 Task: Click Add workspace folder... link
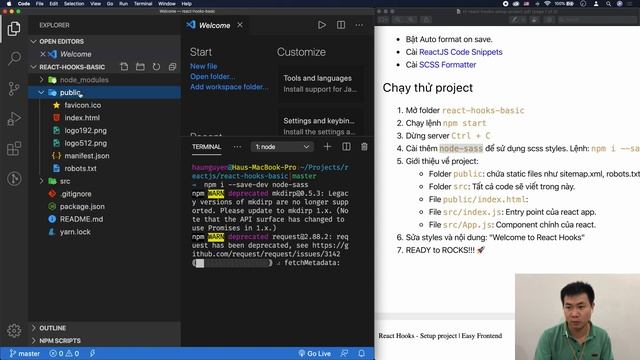[229, 87]
